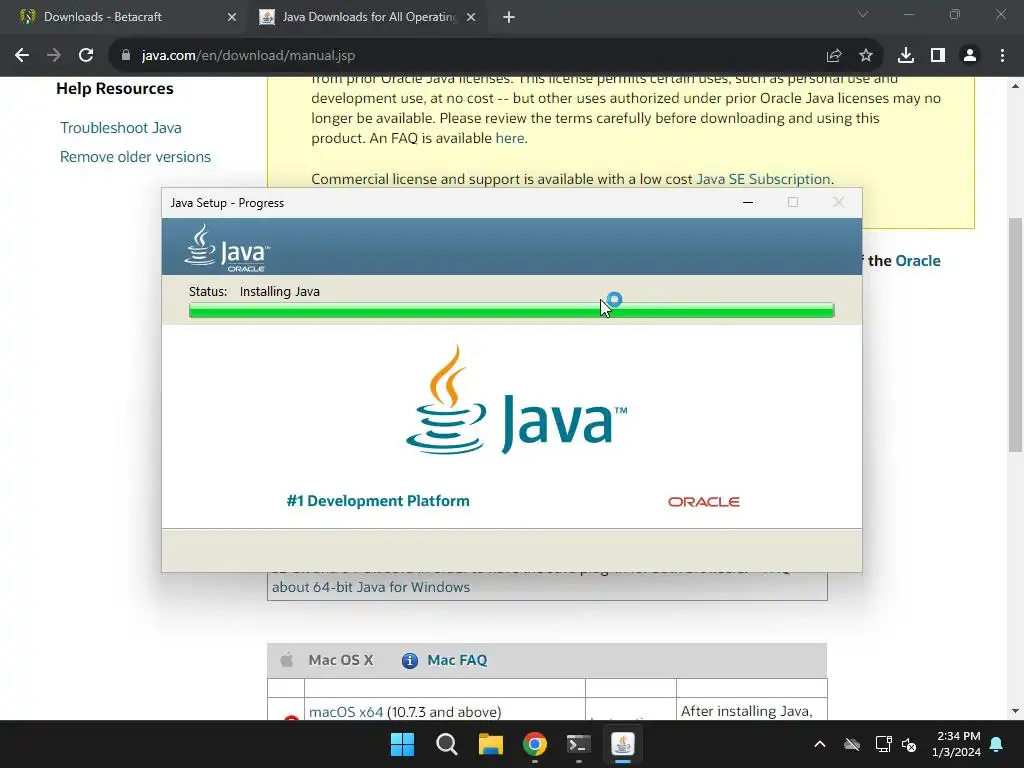The height and width of the screenshot is (768, 1024).
Task: Open Windows taskbar search
Action: click(447, 744)
